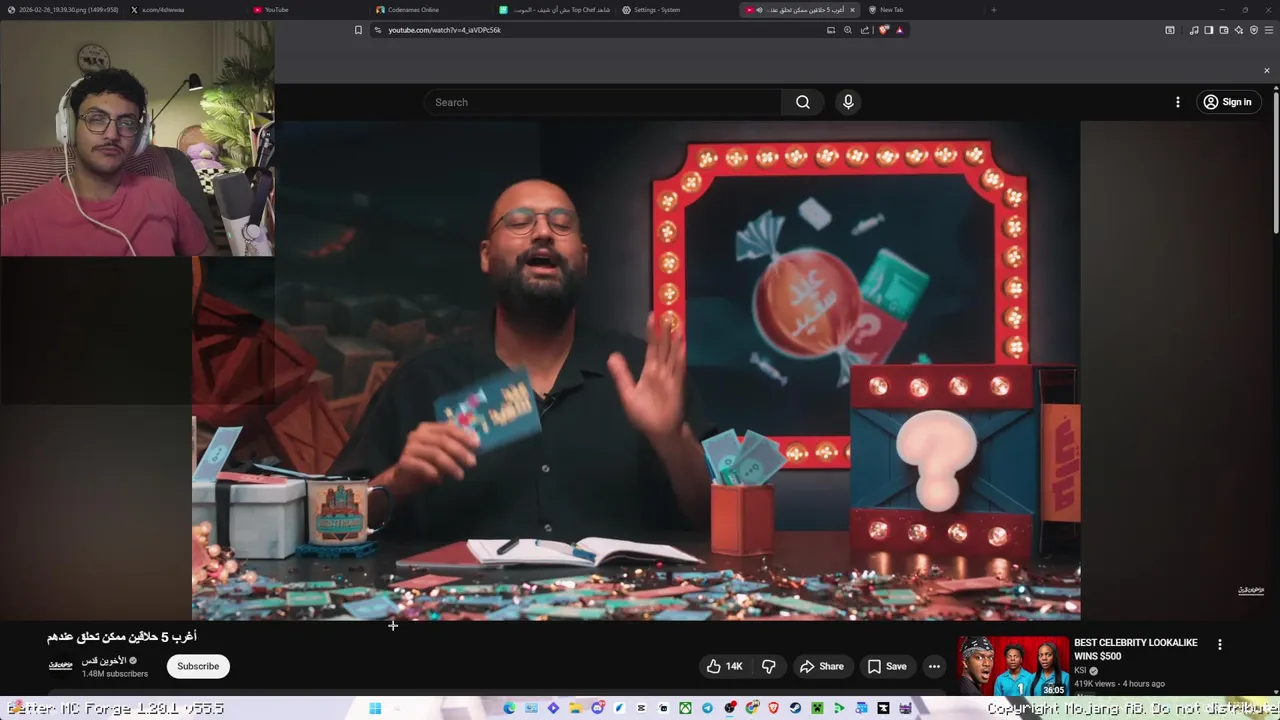Open File Explorer from taskbar

tap(575, 709)
